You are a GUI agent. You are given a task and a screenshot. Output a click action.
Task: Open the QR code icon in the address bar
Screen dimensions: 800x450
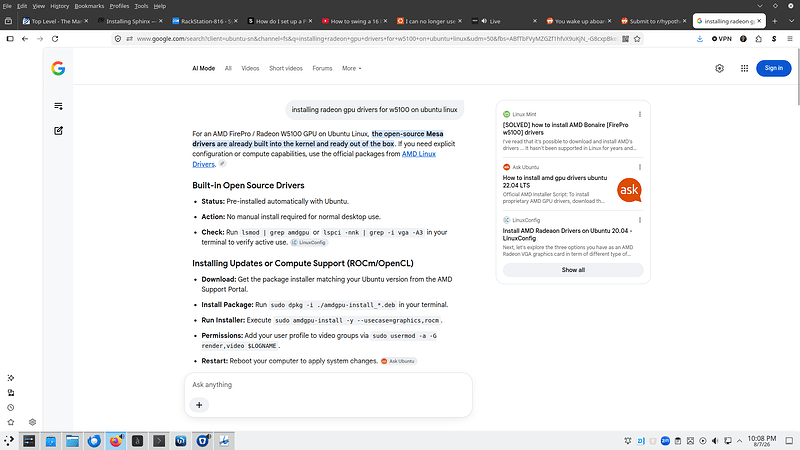pos(626,39)
